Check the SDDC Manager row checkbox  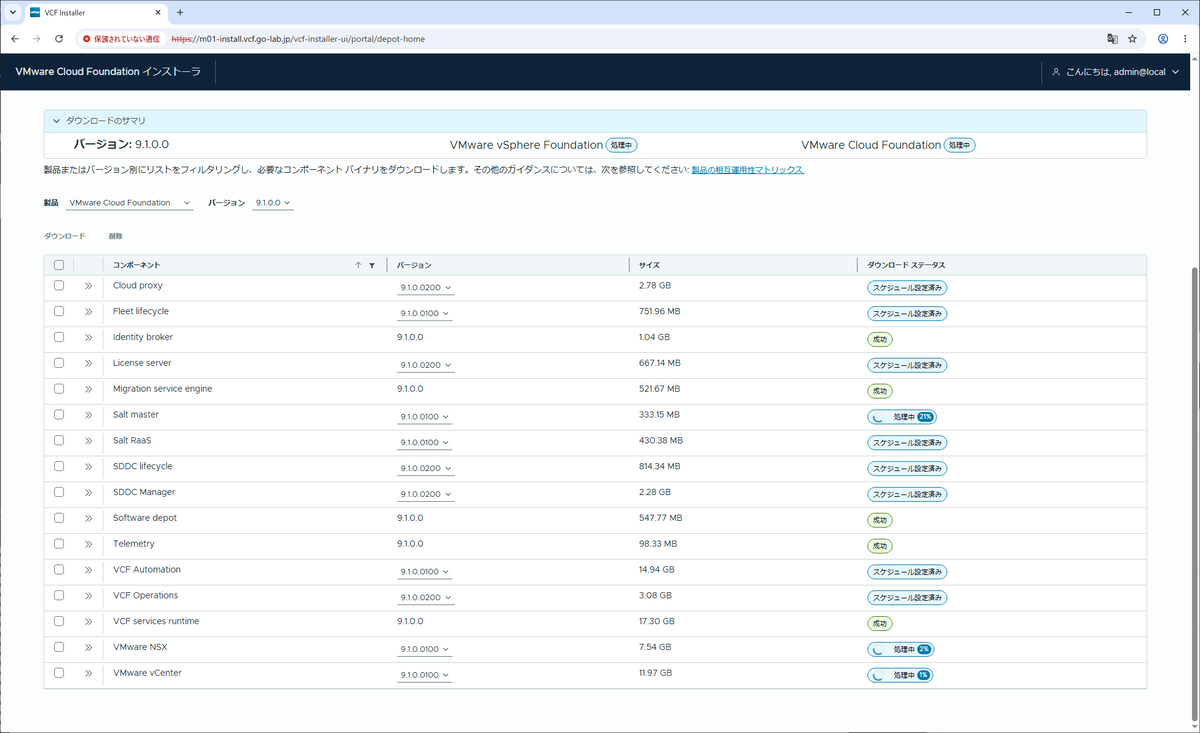(x=59, y=493)
